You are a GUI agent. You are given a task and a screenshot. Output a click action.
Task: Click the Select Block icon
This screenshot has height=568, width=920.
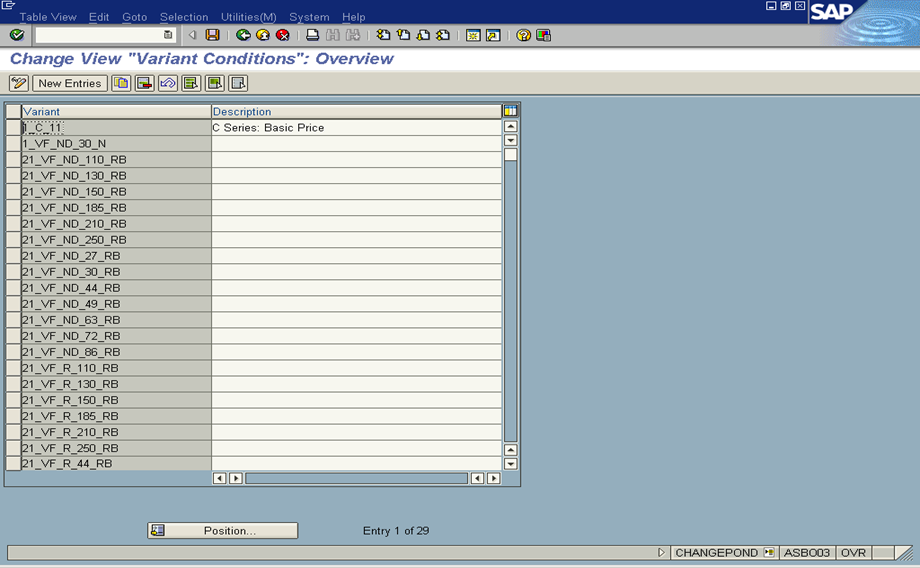click(215, 83)
